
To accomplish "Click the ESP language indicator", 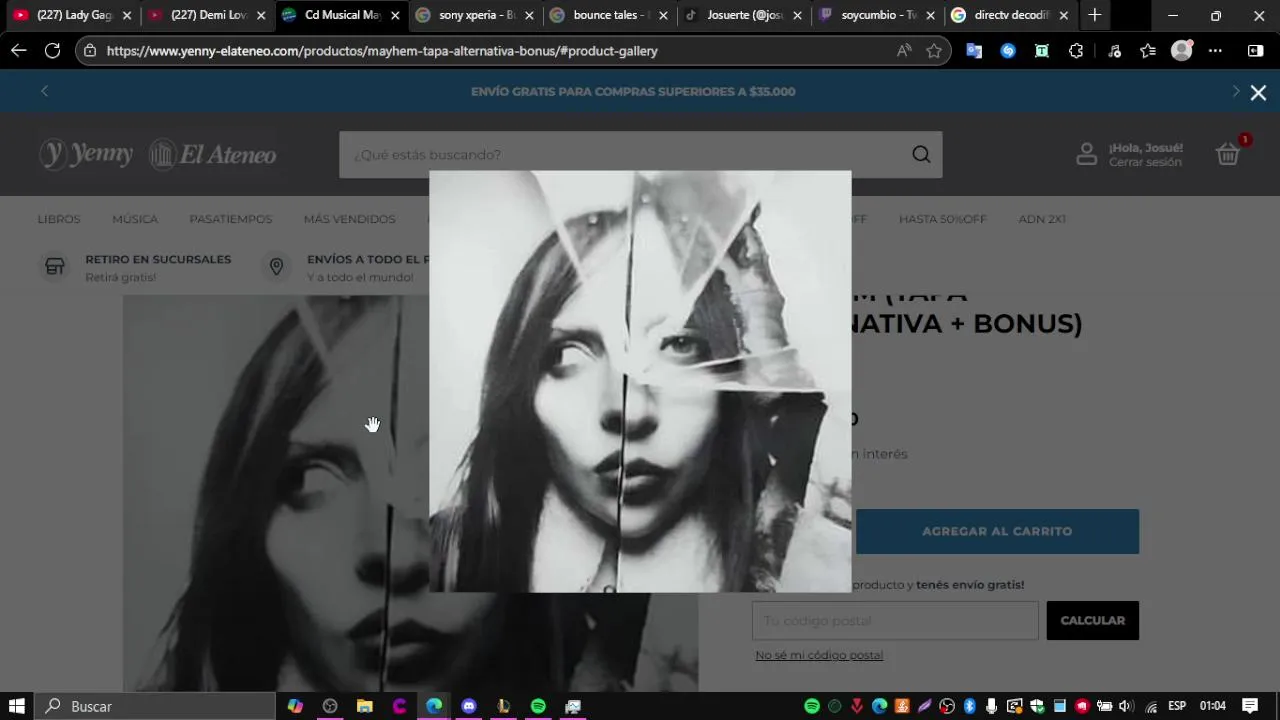I will (x=1177, y=706).
